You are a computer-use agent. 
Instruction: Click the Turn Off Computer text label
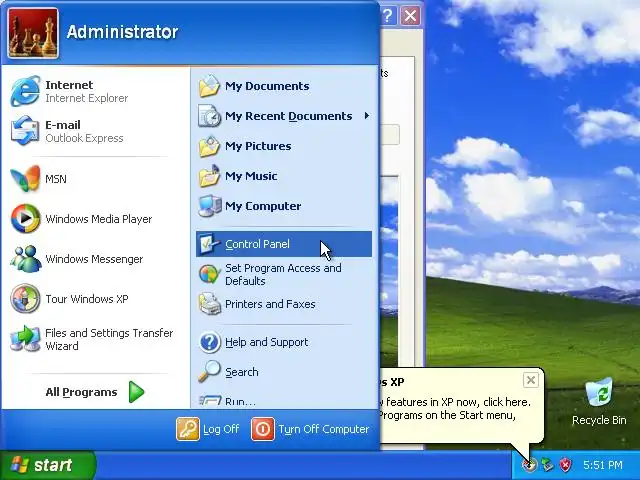(x=324, y=429)
